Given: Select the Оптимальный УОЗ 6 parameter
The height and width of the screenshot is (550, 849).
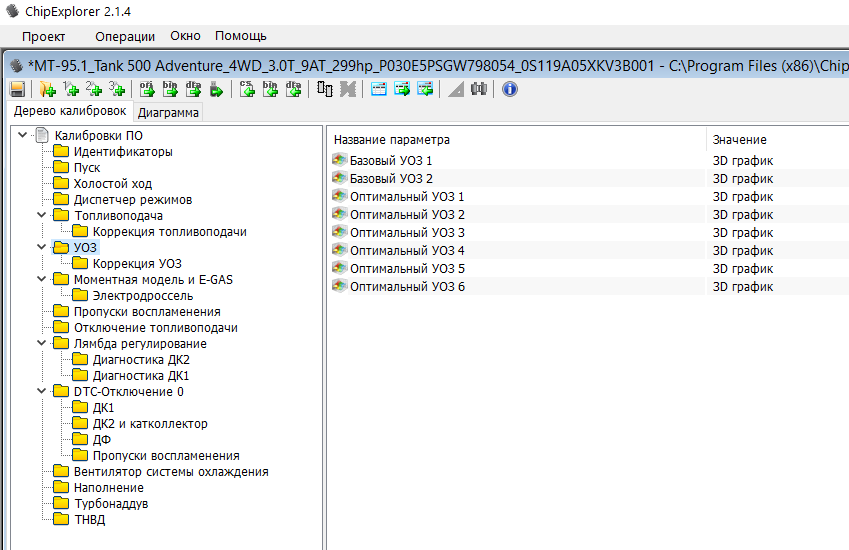Looking at the screenshot, I should tap(407, 286).
